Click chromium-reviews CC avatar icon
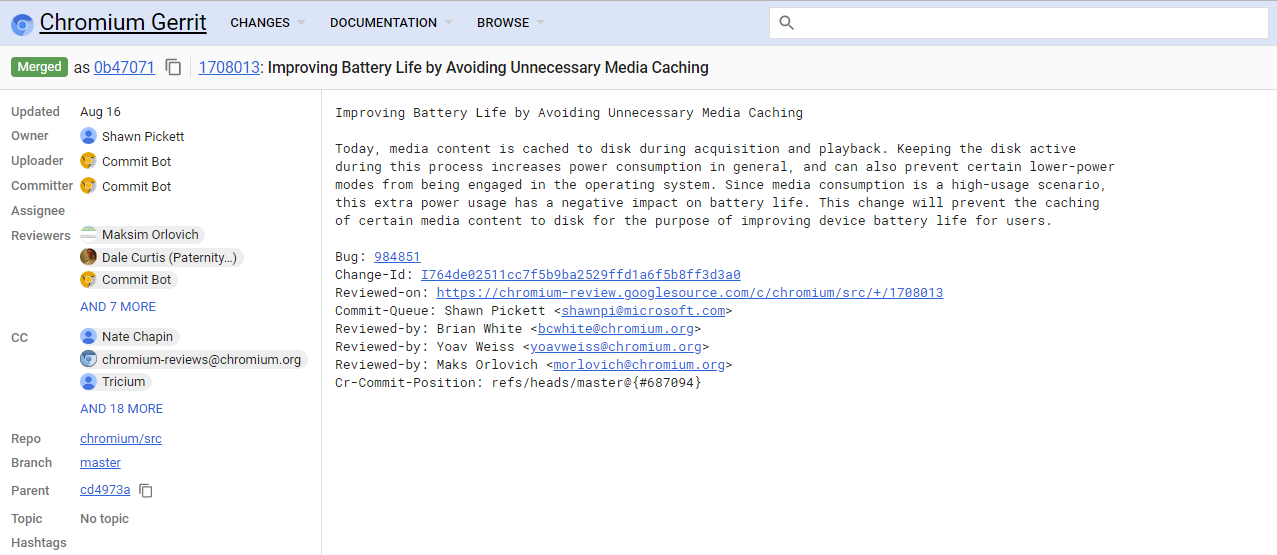The width and height of the screenshot is (1277, 555). [88, 359]
